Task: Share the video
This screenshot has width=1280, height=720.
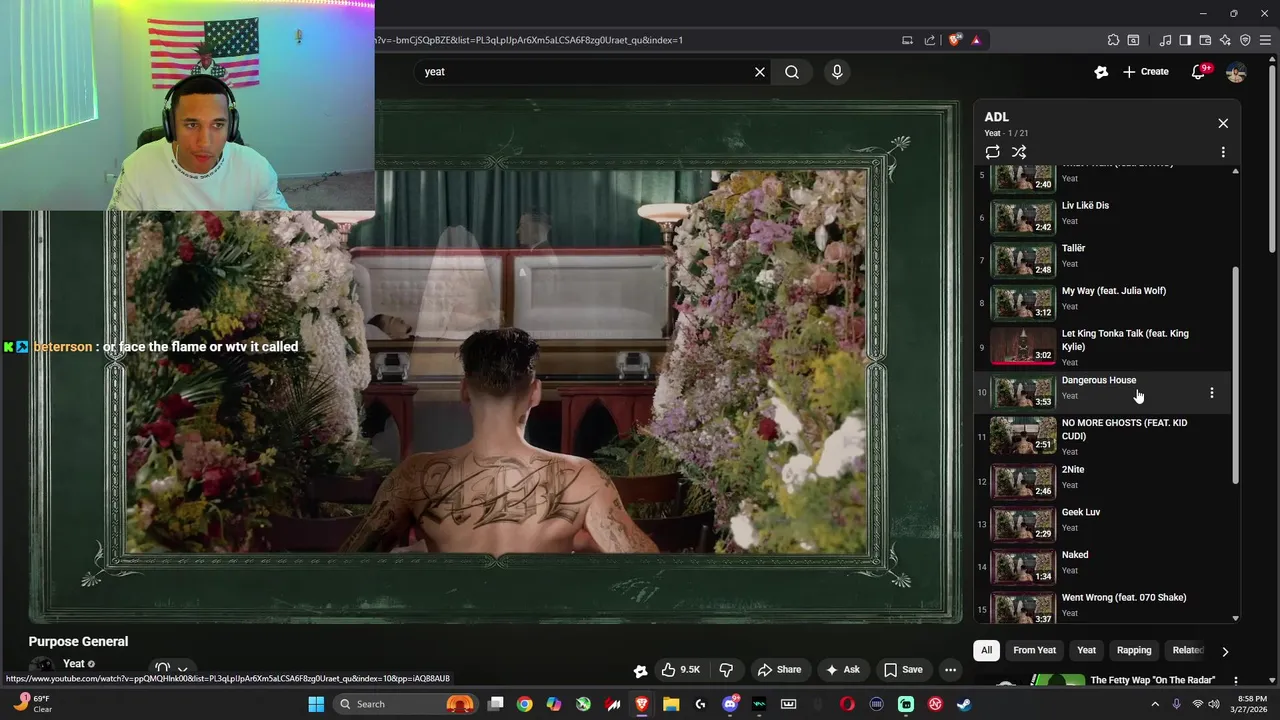Action: (779, 670)
